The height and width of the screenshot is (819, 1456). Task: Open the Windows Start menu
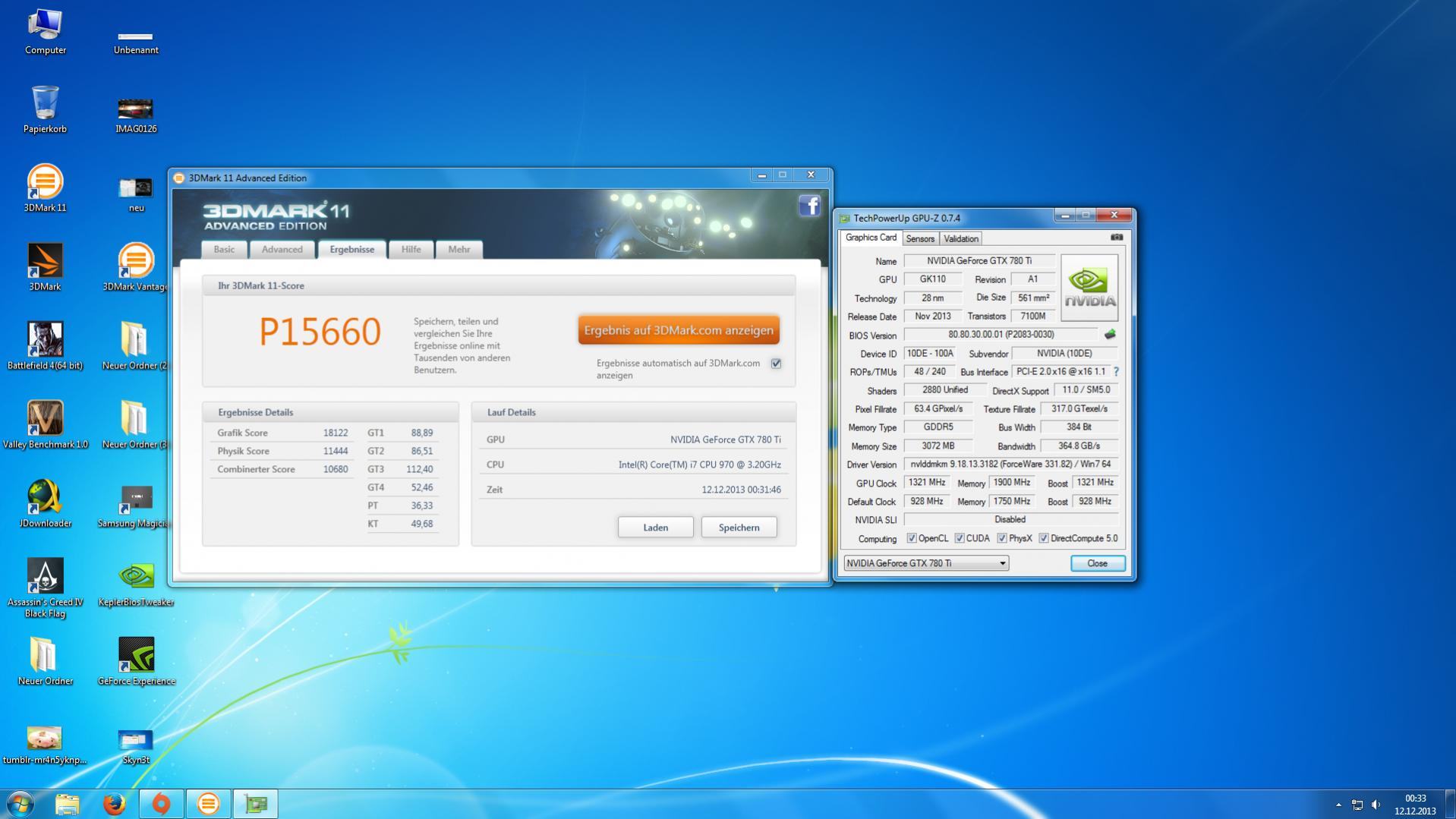click(20, 804)
